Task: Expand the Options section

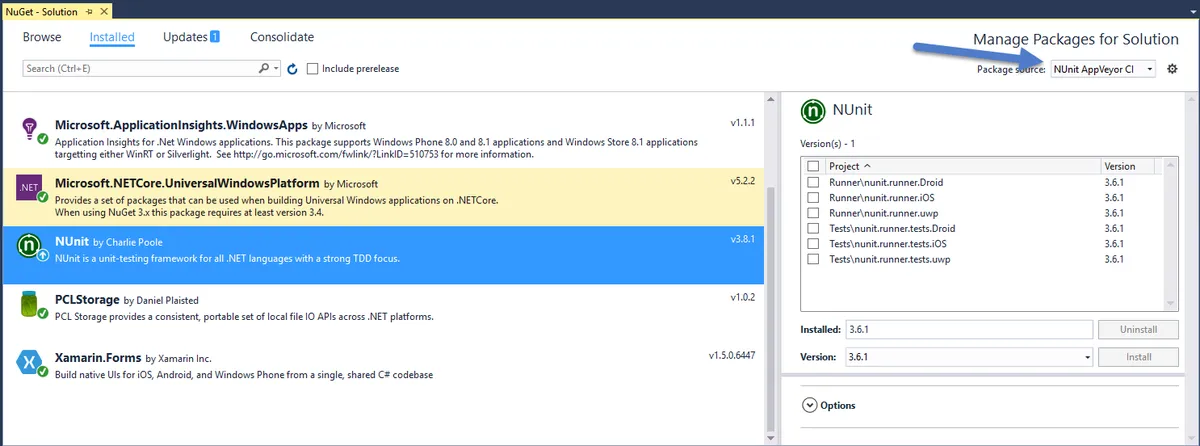Action: pos(809,405)
